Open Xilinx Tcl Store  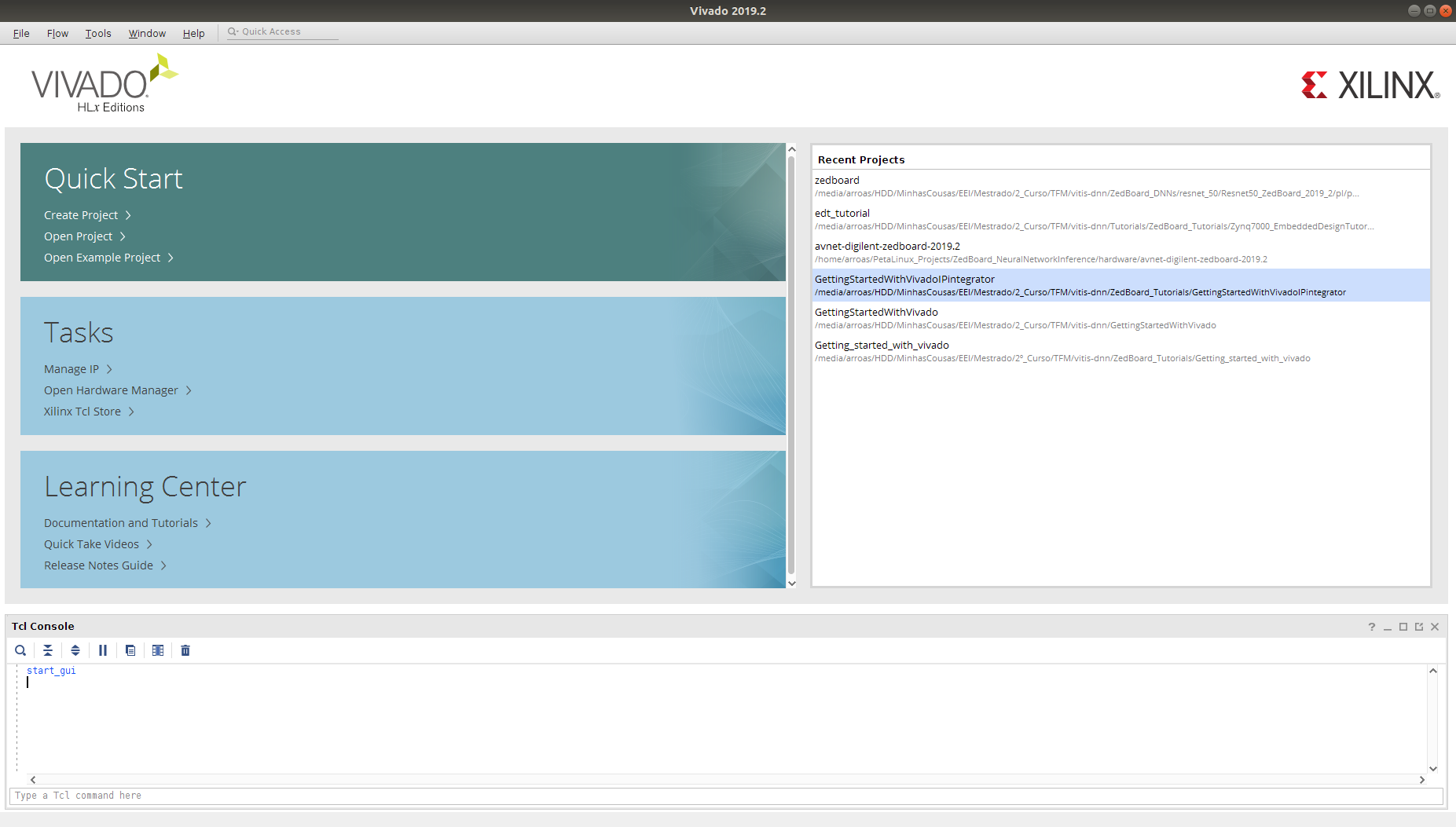coord(83,412)
